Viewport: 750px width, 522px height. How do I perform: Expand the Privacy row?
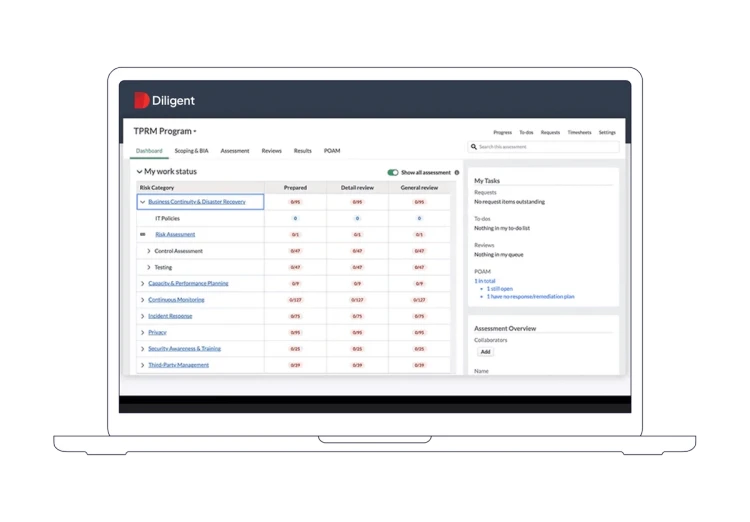click(x=143, y=333)
